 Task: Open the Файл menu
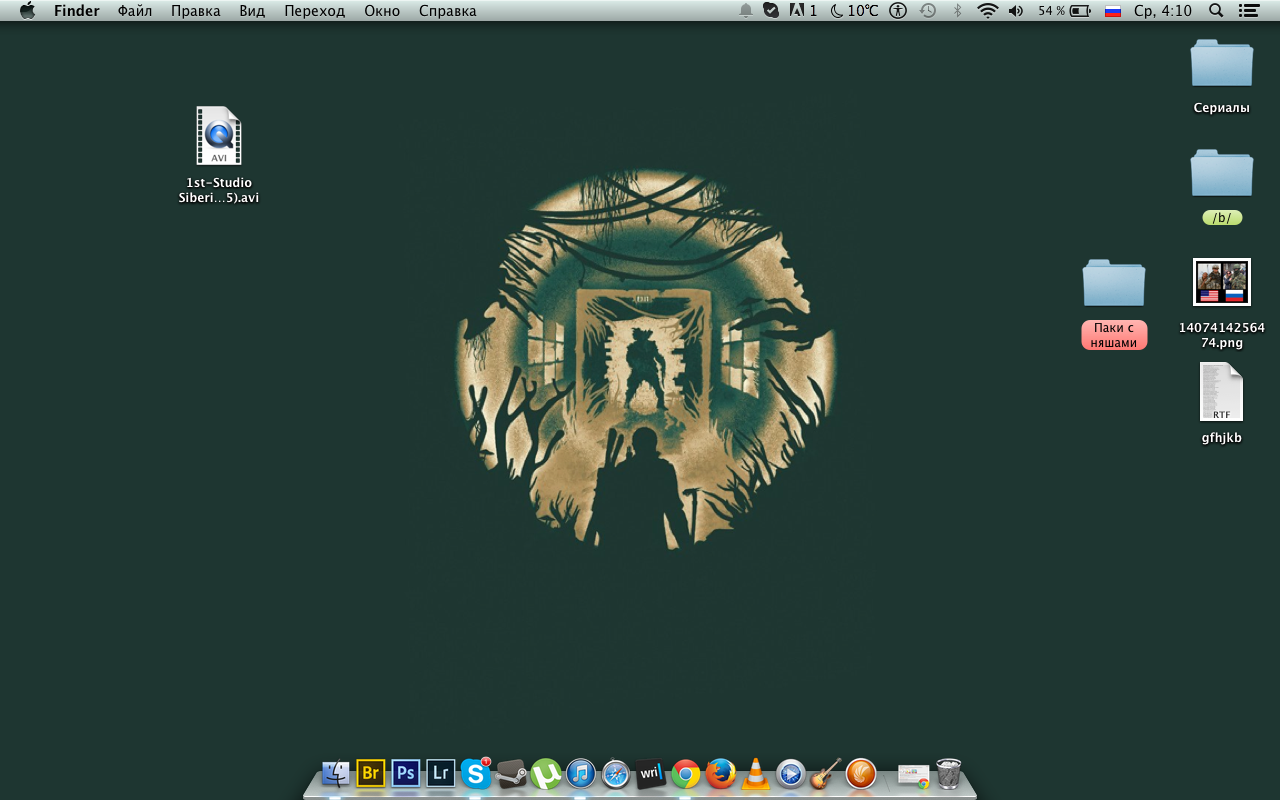click(x=135, y=11)
